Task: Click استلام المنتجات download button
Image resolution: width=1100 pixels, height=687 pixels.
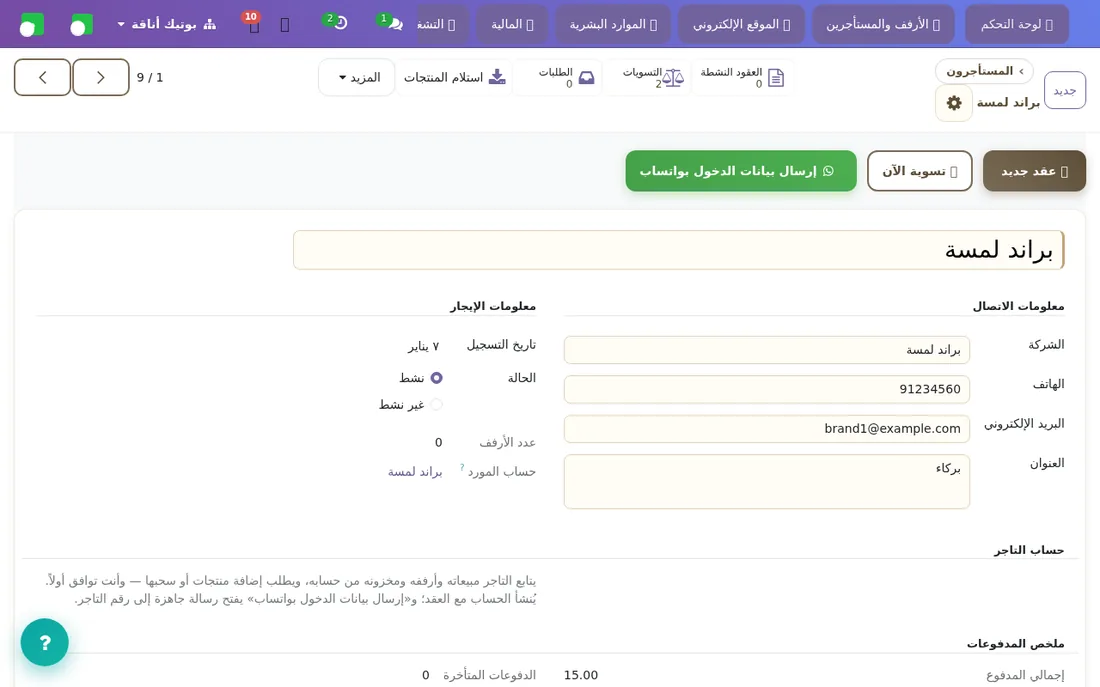Action: (454, 77)
